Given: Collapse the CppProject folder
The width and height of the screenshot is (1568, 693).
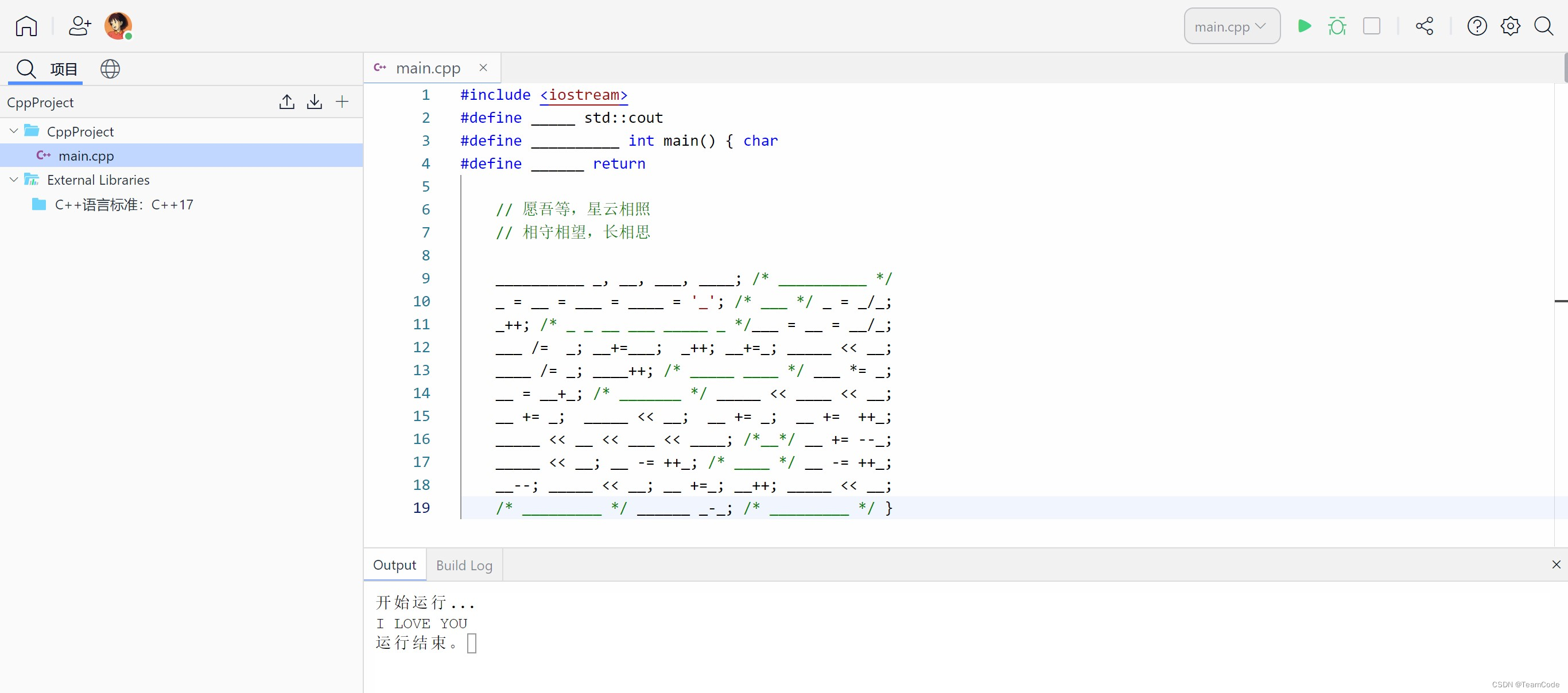Looking at the screenshot, I should pyautogui.click(x=13, y=131).
